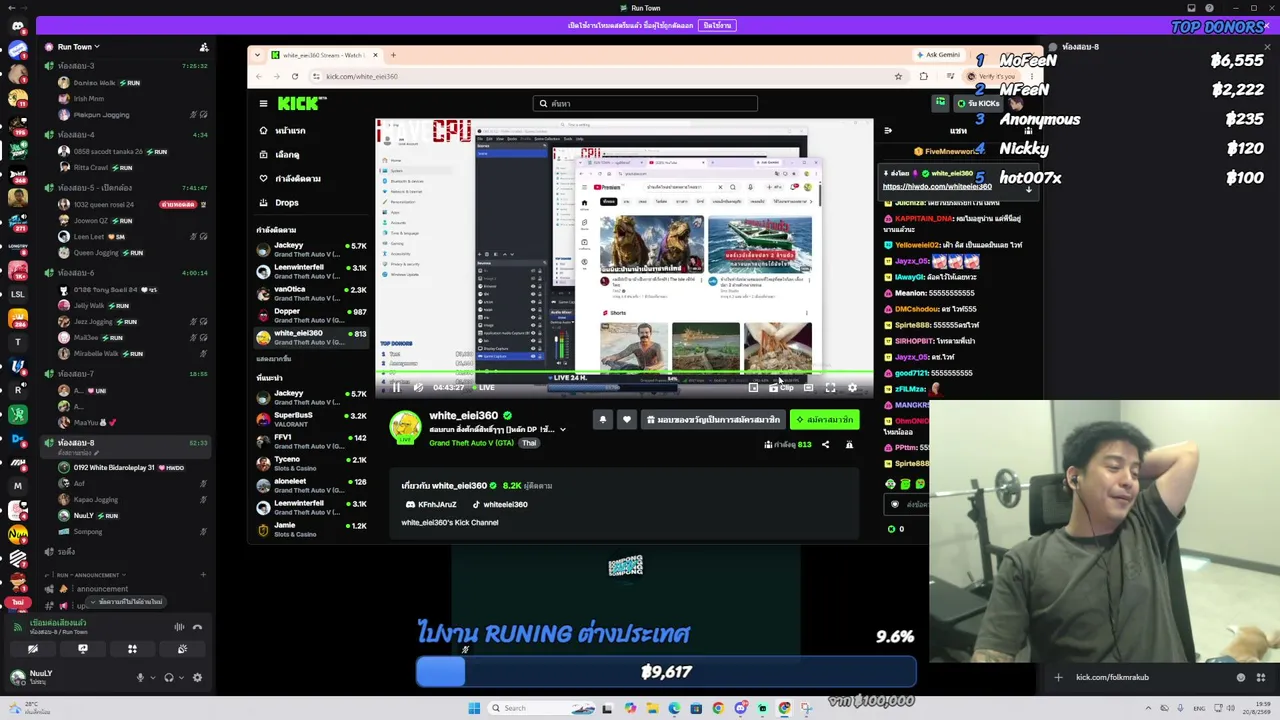Screen dimensions: 1280x720
Task: Open a new Chrome tab
Action: (x=393, y=55)
